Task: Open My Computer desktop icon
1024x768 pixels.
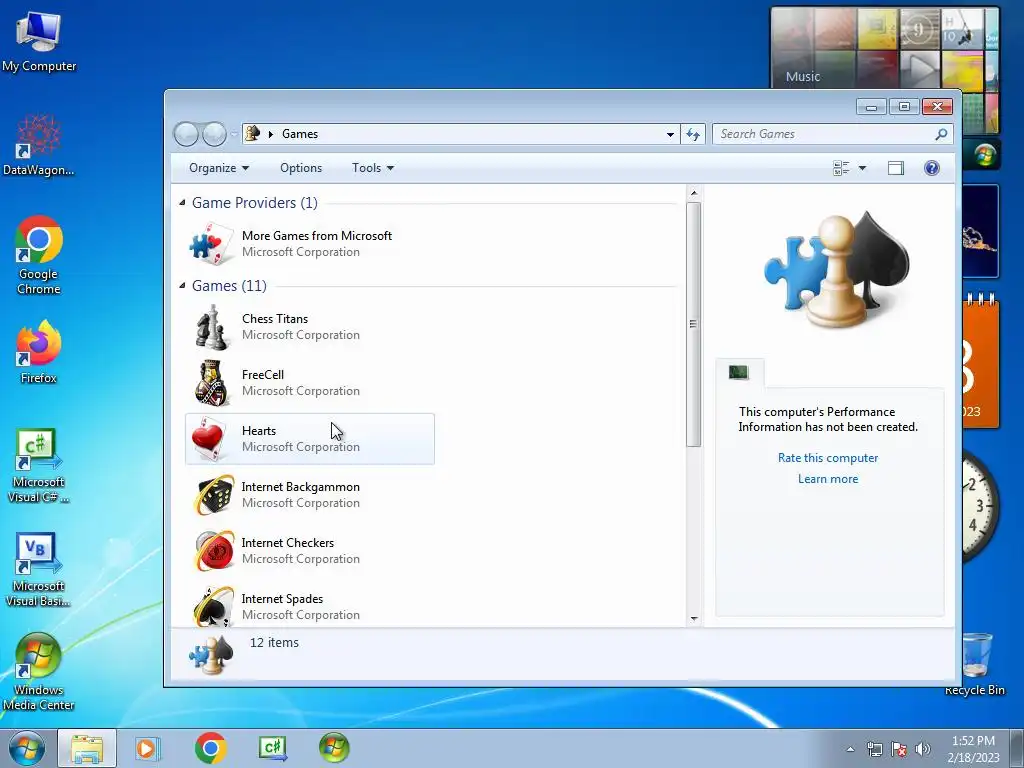Action: 39,40
